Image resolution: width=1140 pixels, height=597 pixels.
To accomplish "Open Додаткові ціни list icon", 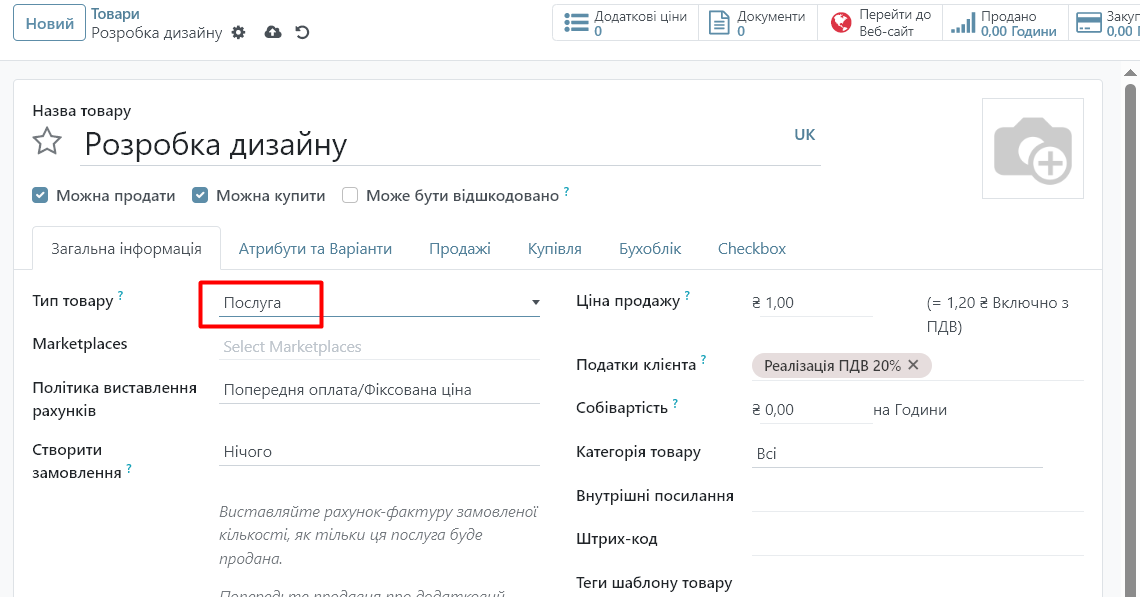I will [x=576, y=23].
